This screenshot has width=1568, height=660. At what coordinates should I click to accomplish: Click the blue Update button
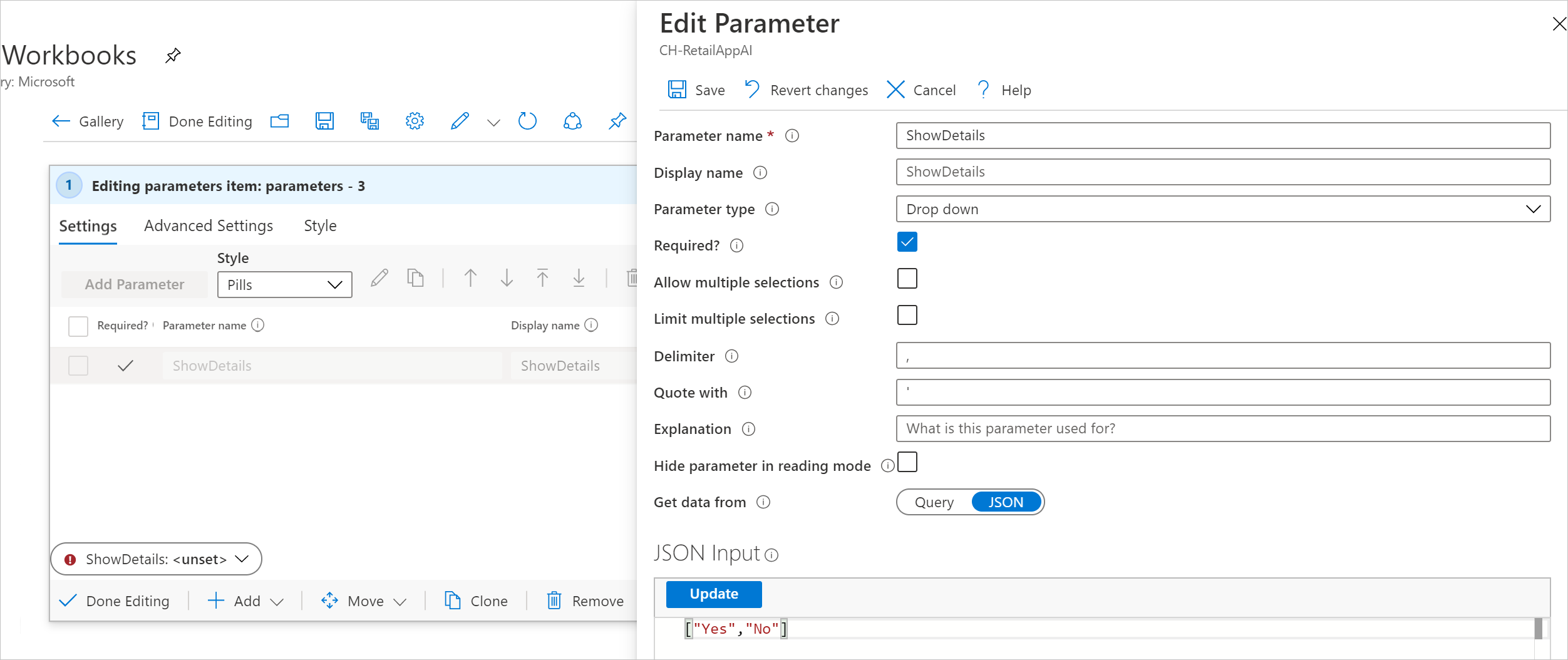click(x=714, y=594)
